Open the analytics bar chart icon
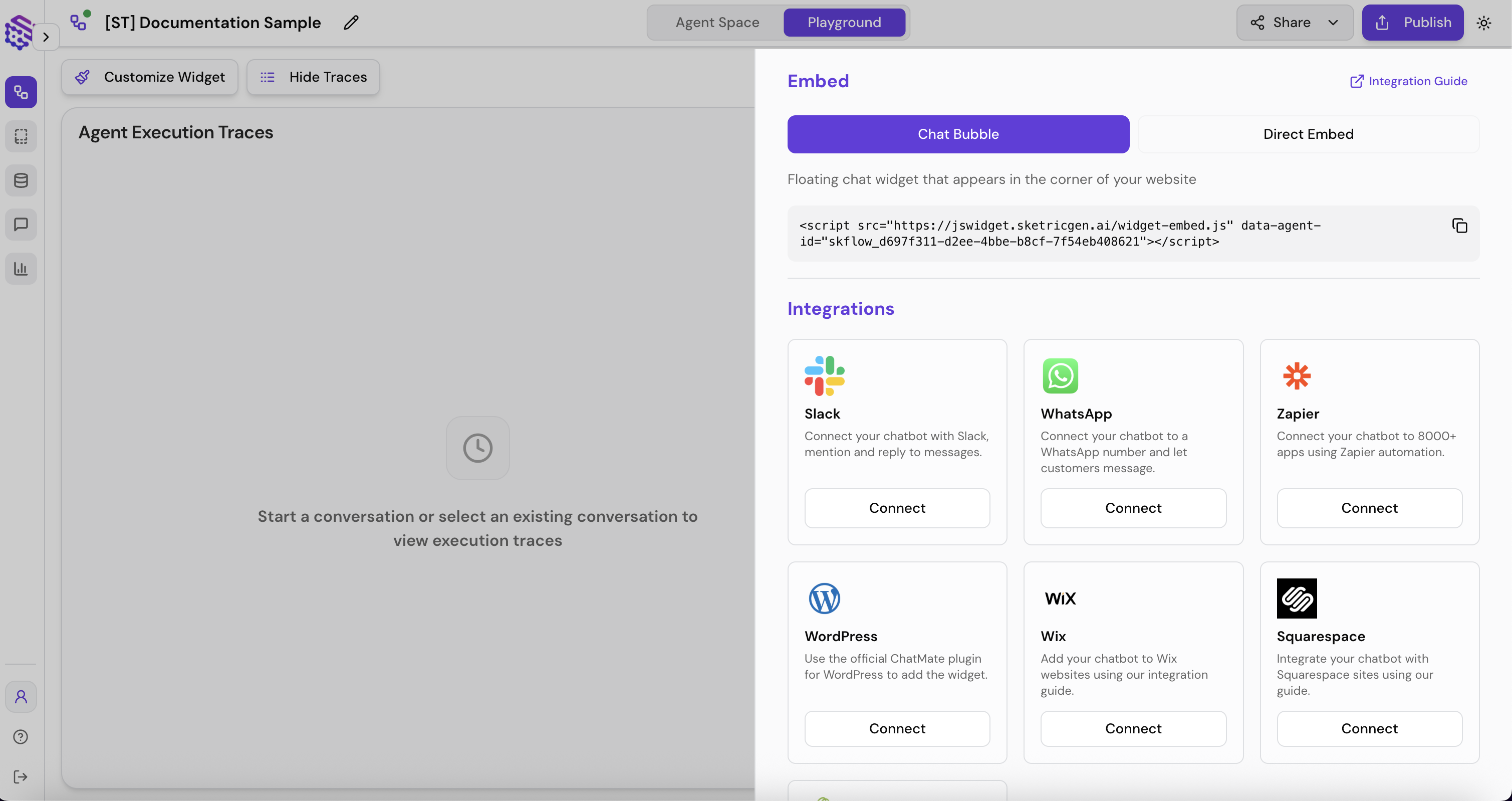 coord(21,268)
